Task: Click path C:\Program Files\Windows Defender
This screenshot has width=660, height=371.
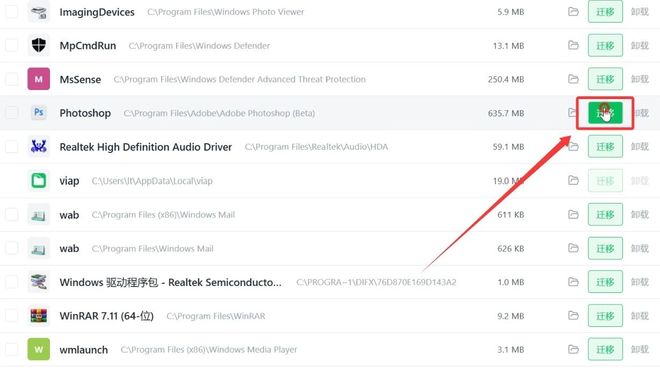Action: (199, 45)
